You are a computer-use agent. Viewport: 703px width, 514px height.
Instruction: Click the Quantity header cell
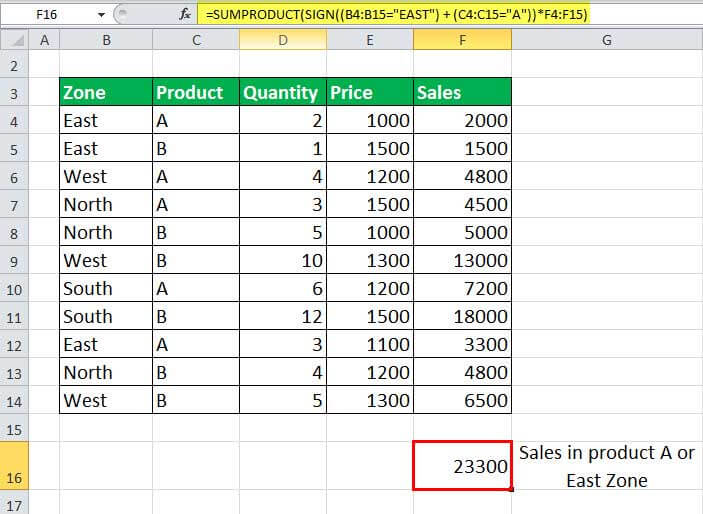(283, 92)
